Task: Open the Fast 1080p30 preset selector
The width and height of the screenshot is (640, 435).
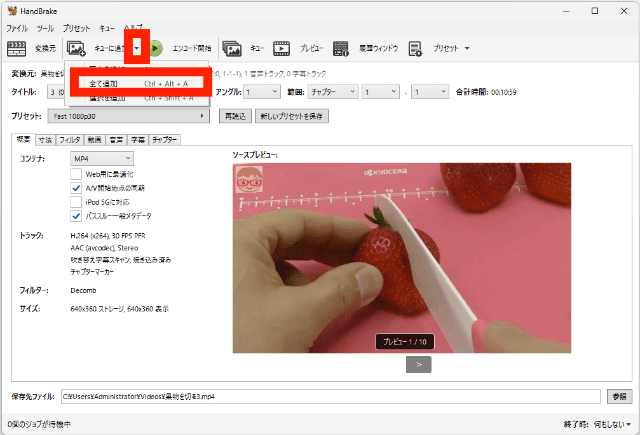Action: click(x=129, y=116)
